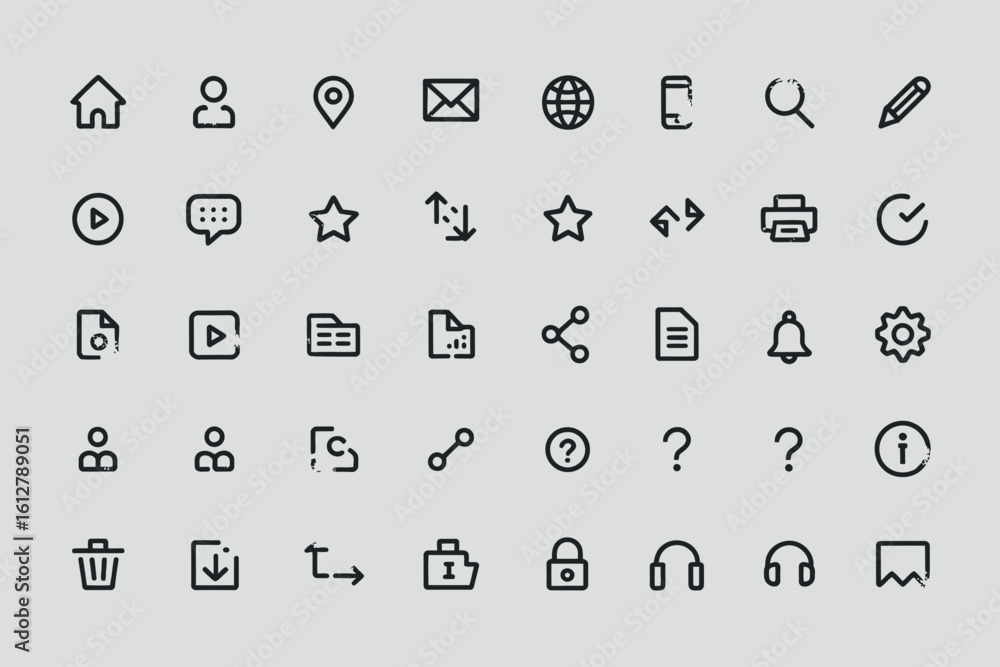Click the download arrow box icon
The height and width of the screenshot is (667, 1000).
click(215, 565)
